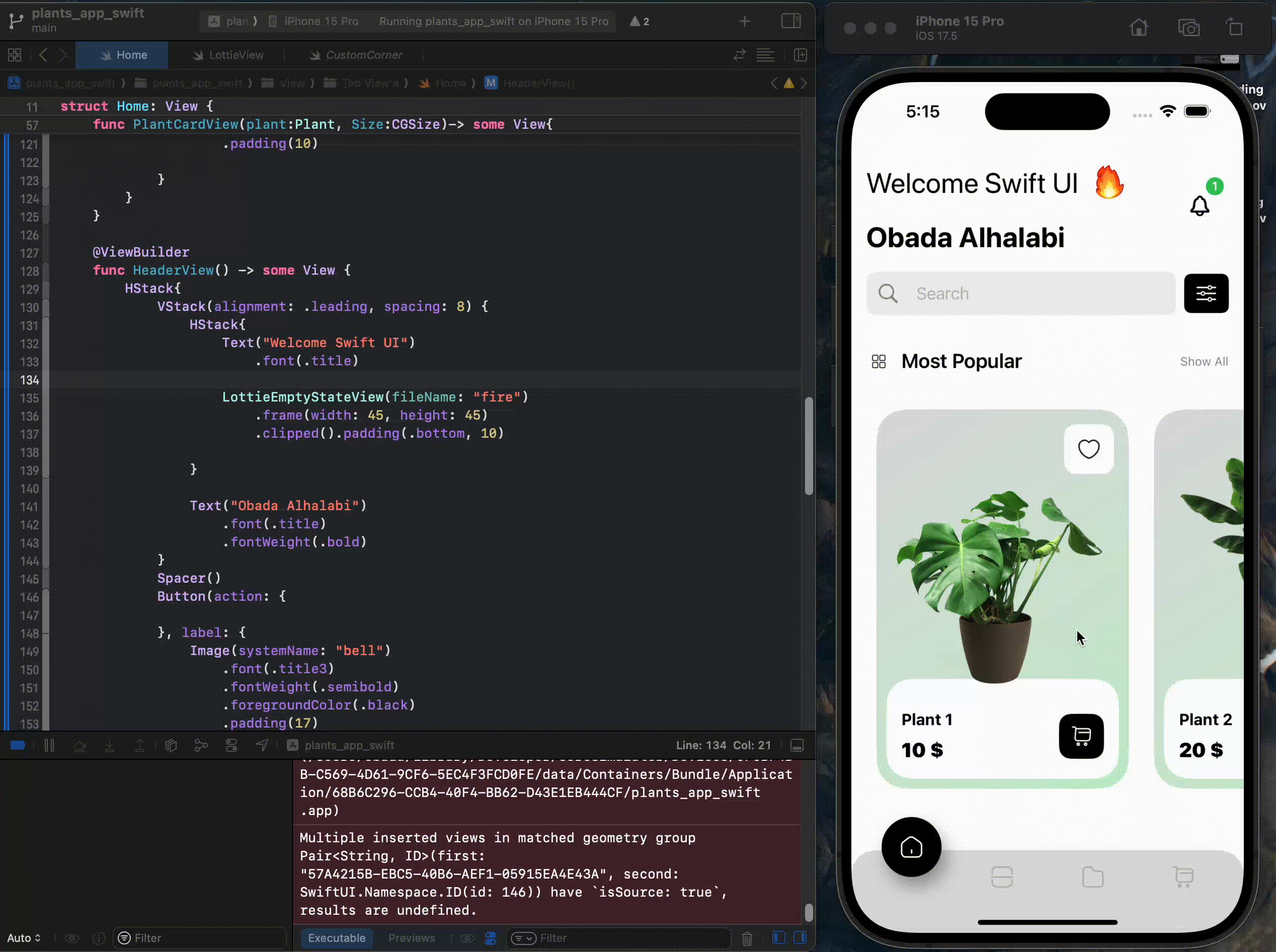Pause program execution in debug bar
Image resolution: width=1276 pixels, height=952 pixels.
pyautogui.click(x=49, y=745)
